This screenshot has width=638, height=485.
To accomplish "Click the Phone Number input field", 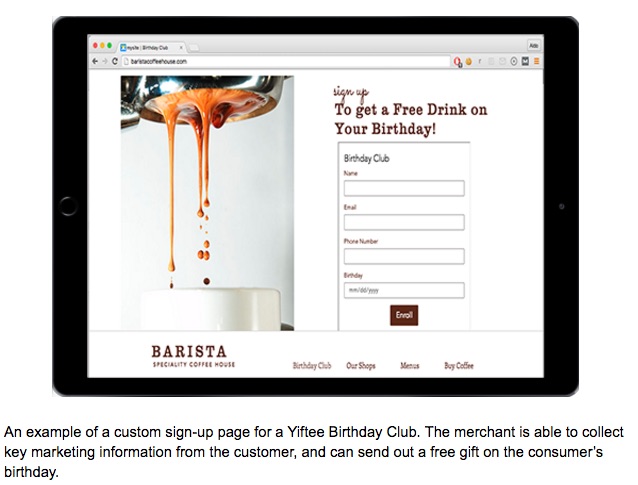I will pyautogui.click(x=404, y=256).
